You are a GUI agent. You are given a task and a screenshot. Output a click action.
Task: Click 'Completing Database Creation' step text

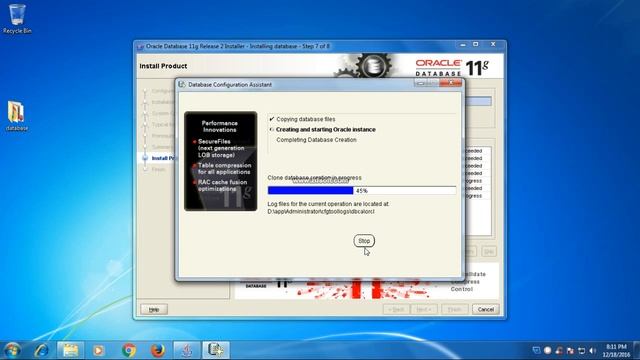click(316, 140)
